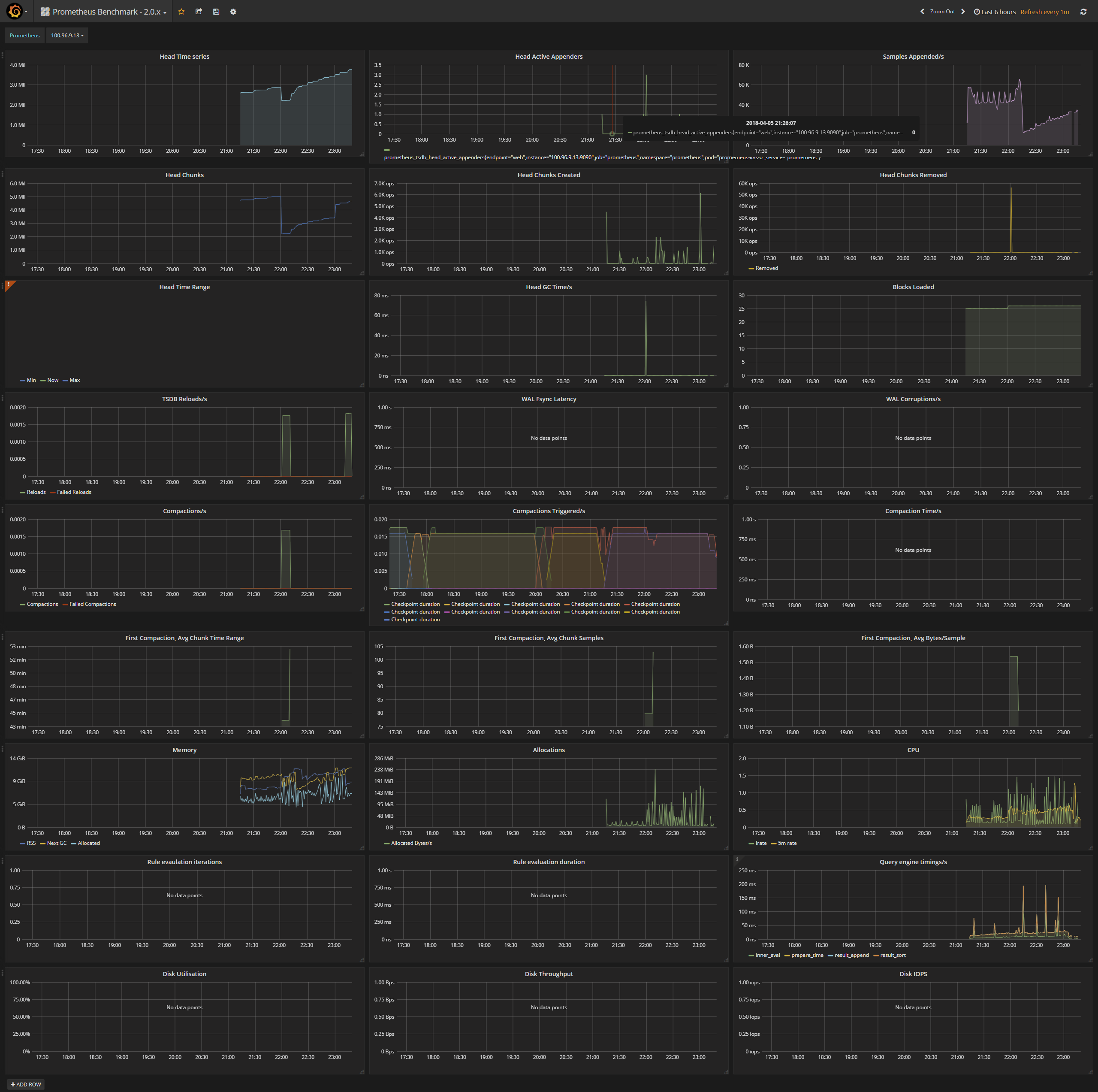The image size is (1098, 1092).
Task: Click the refresh dashboard icon
Action: pyautogui.click(x=1083, y=11)
